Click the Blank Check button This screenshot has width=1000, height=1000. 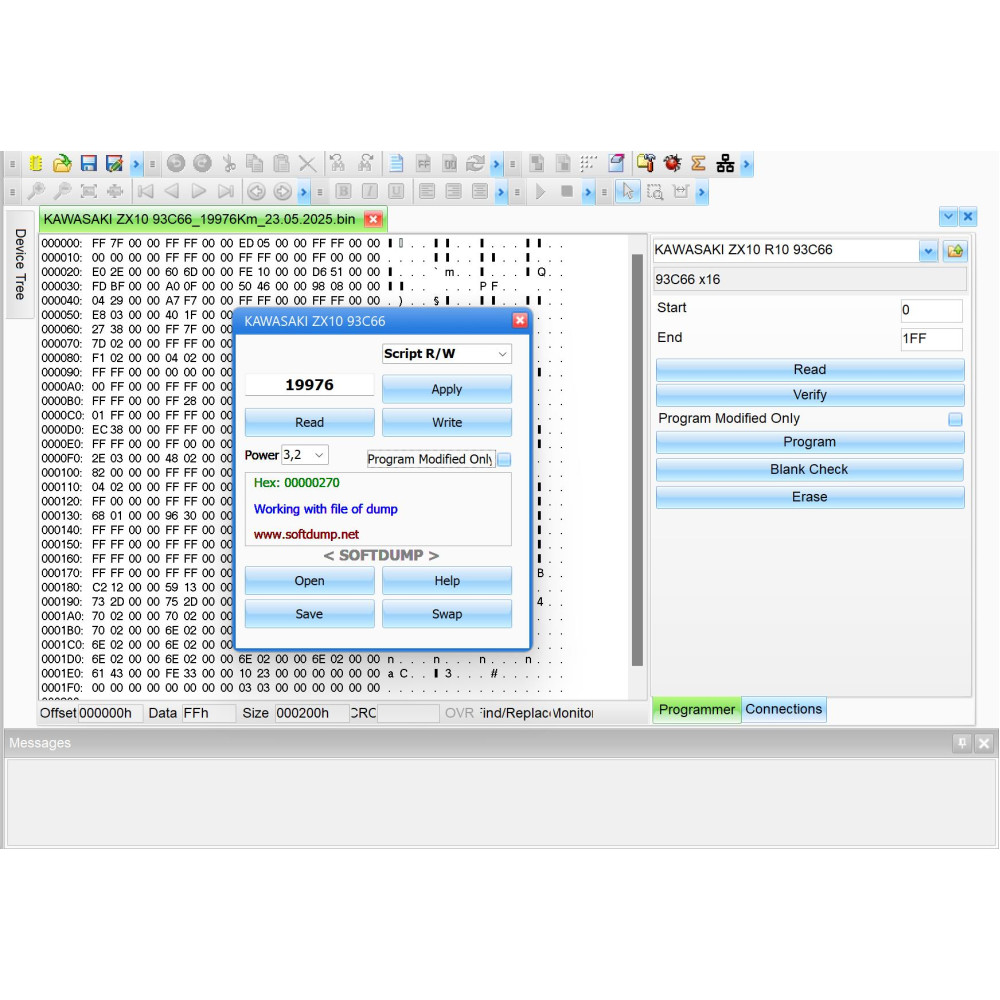(810, 469)
